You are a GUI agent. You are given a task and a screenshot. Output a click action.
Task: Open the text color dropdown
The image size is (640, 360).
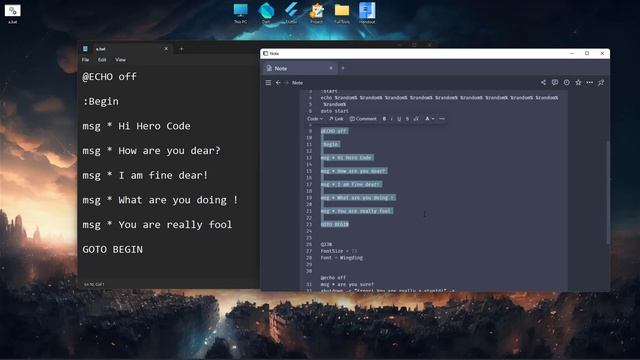429,119
